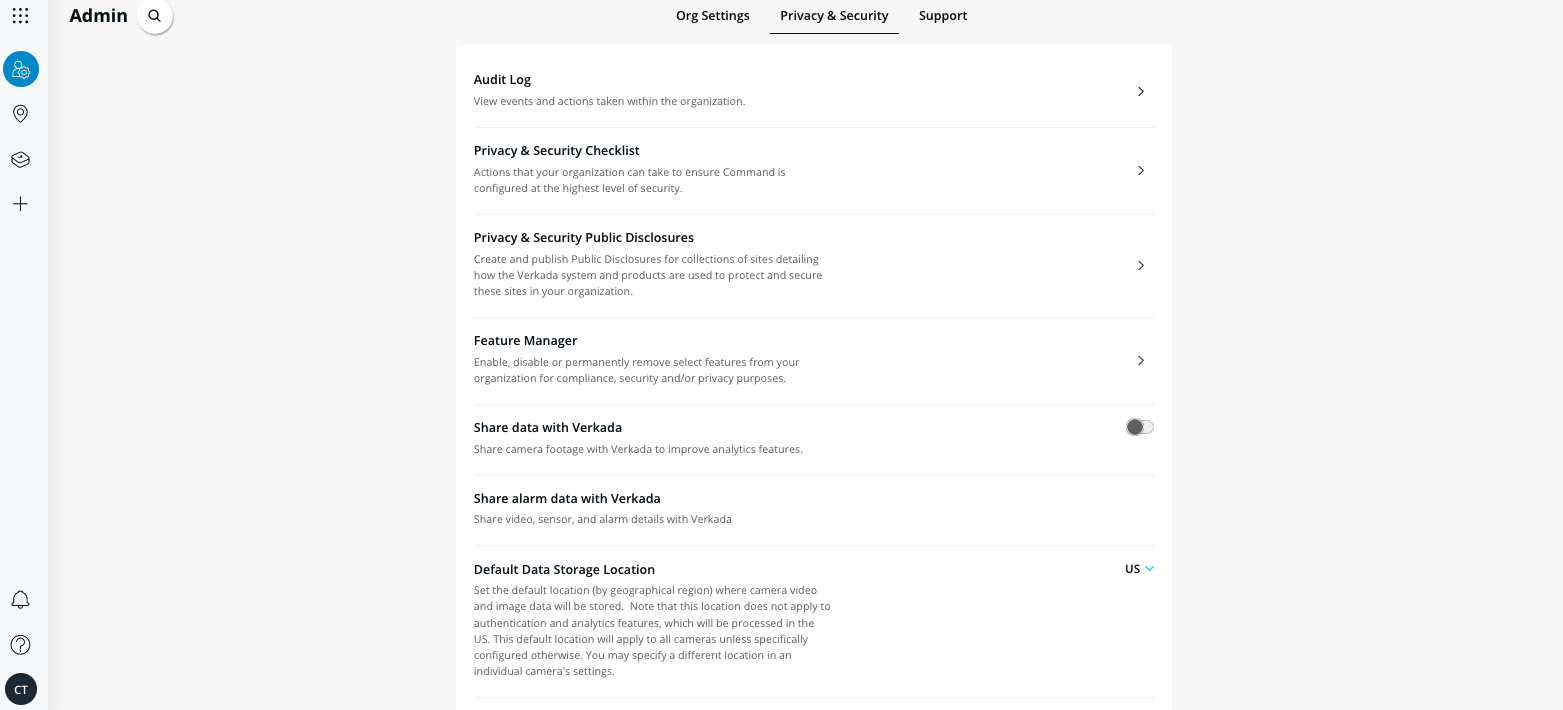Click the plus icon in sidebar
The image size is (1563, 710).
pos(20,204)
